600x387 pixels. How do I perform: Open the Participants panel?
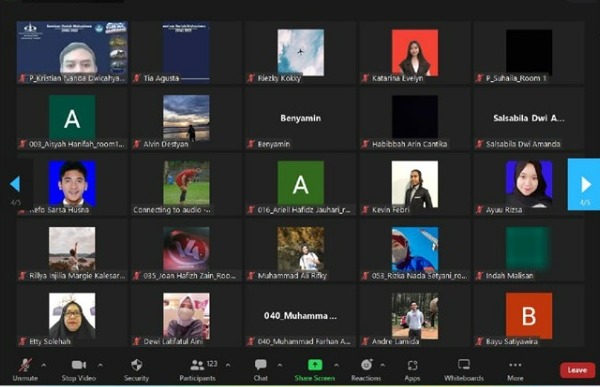pos(199,370)
